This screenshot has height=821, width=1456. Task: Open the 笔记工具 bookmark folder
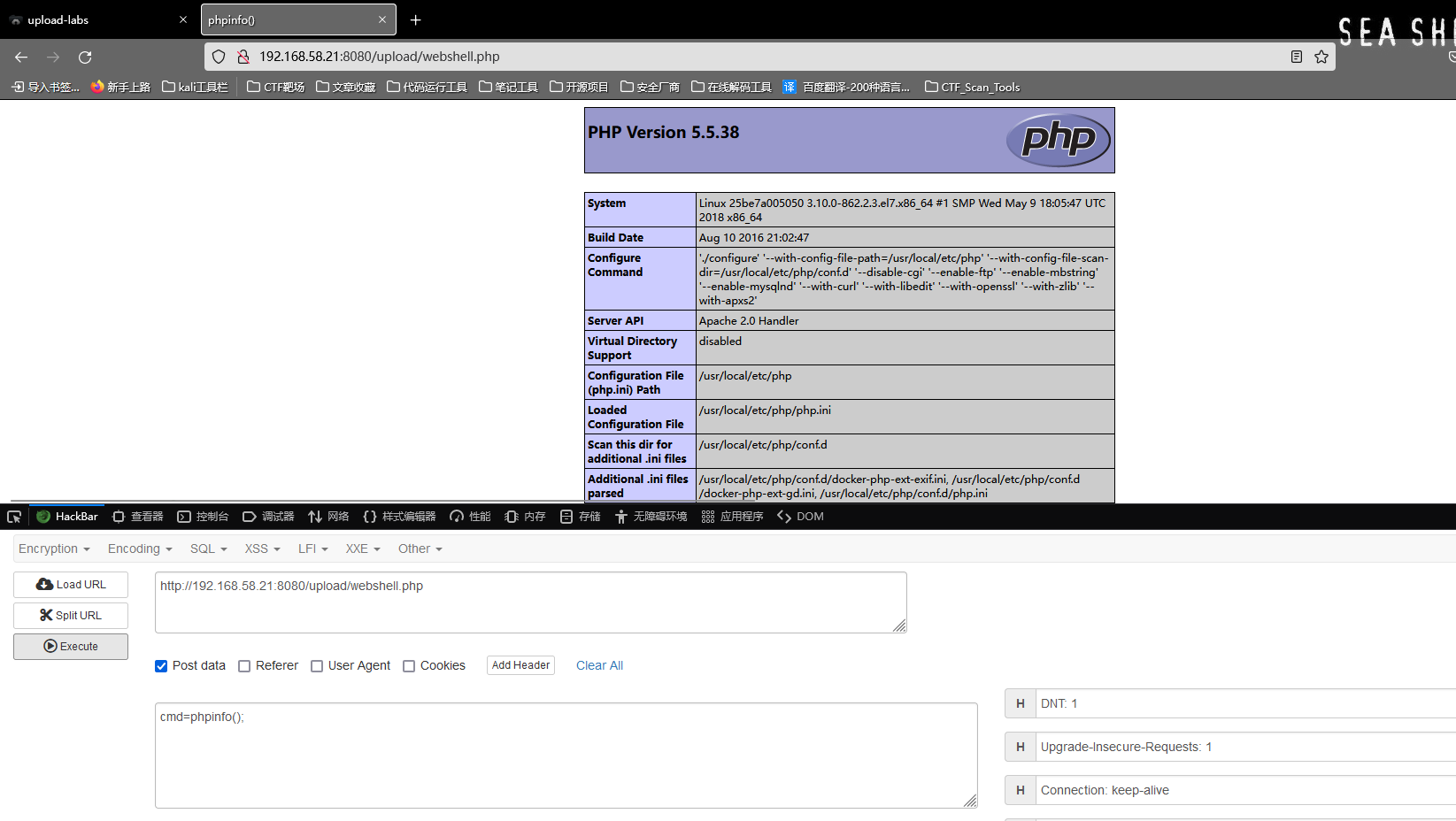click(x=508, y=87)
